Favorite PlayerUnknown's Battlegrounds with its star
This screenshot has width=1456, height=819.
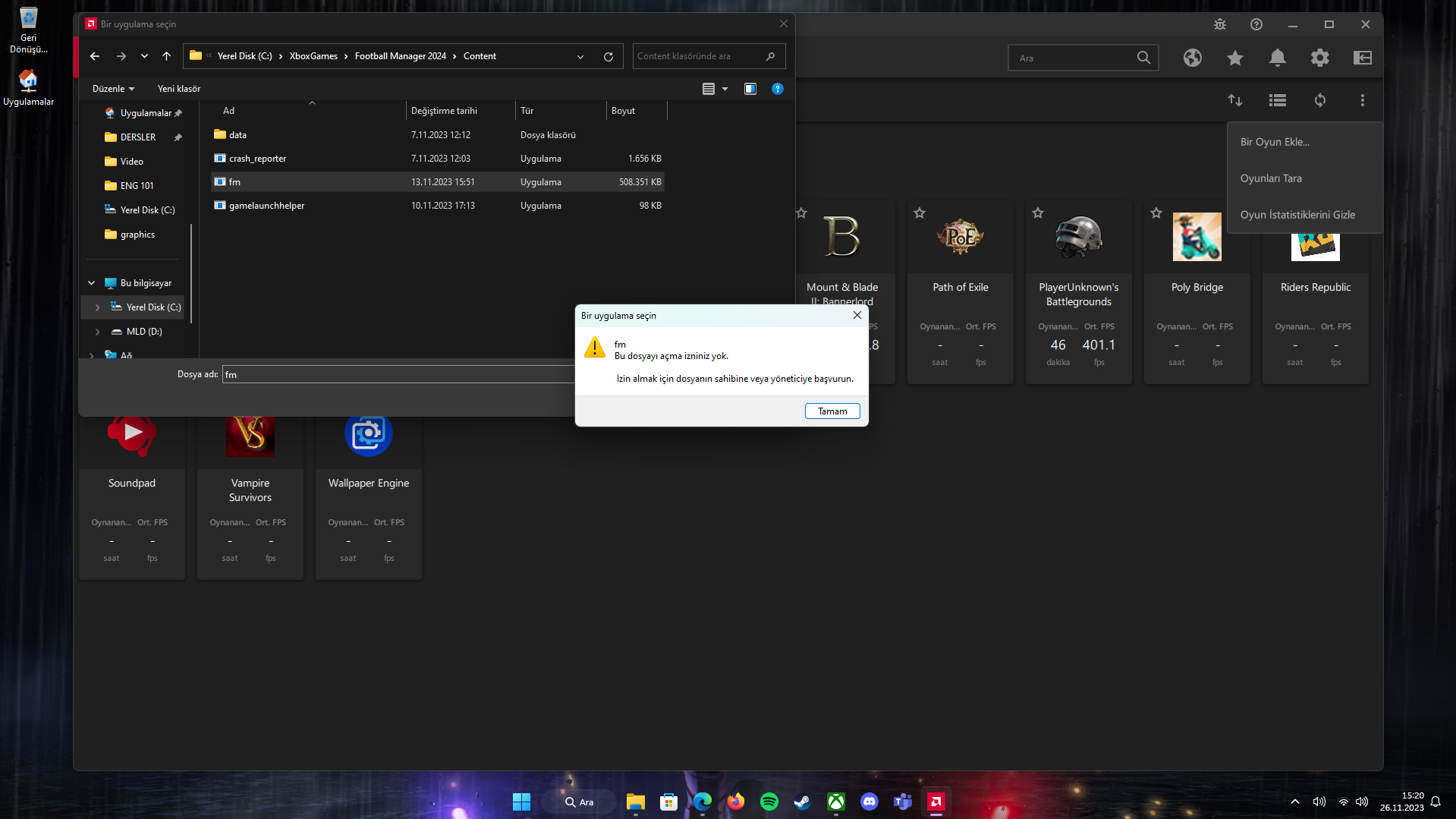coord(1038,213)
